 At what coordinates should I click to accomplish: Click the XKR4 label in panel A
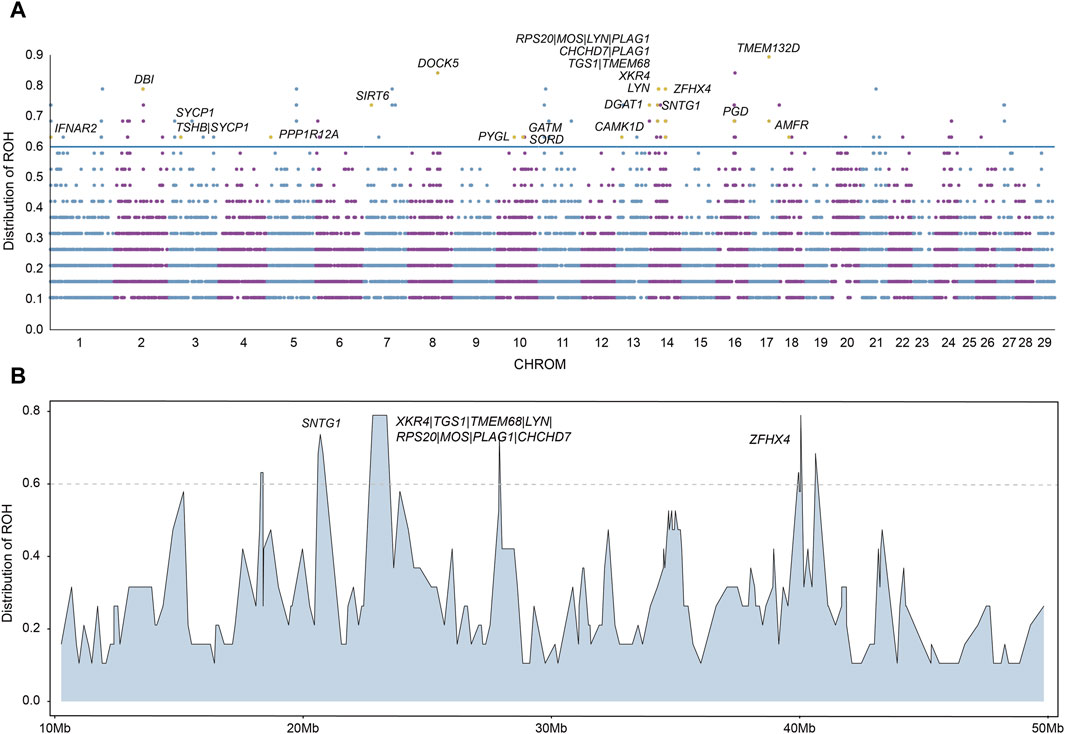click(634, 76)
